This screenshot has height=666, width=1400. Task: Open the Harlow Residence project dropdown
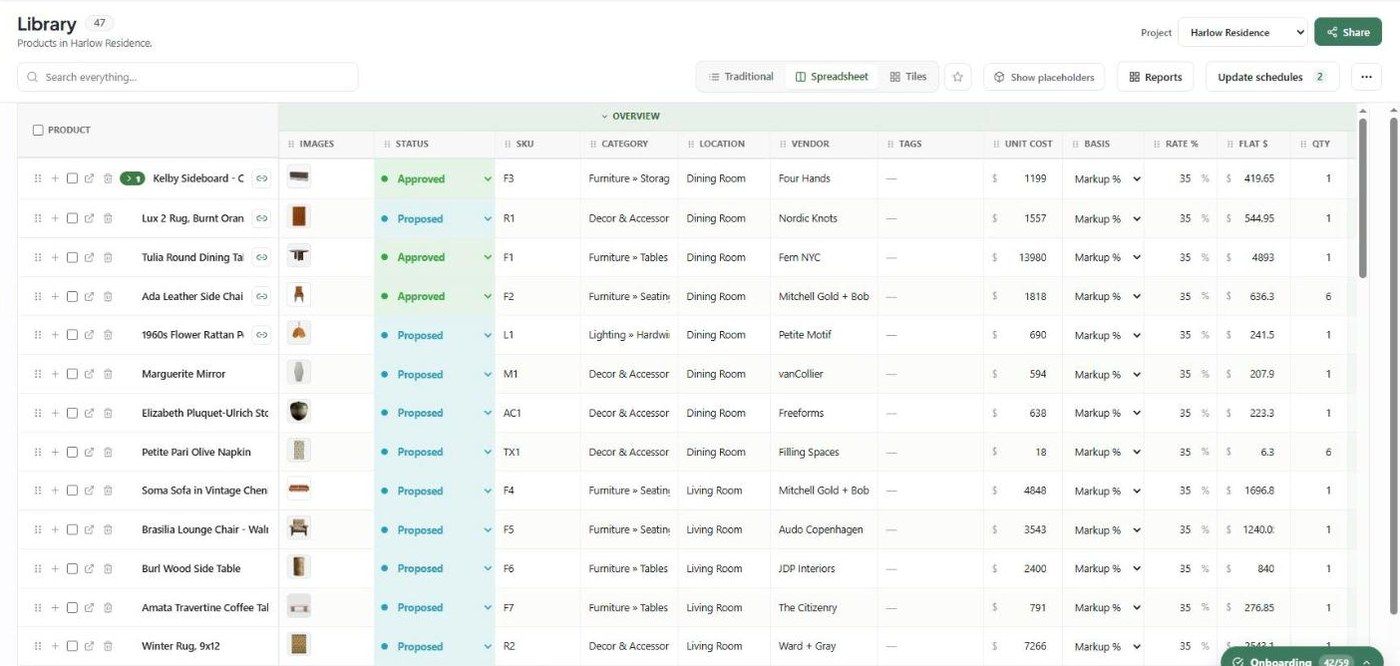pos(1243,32)
